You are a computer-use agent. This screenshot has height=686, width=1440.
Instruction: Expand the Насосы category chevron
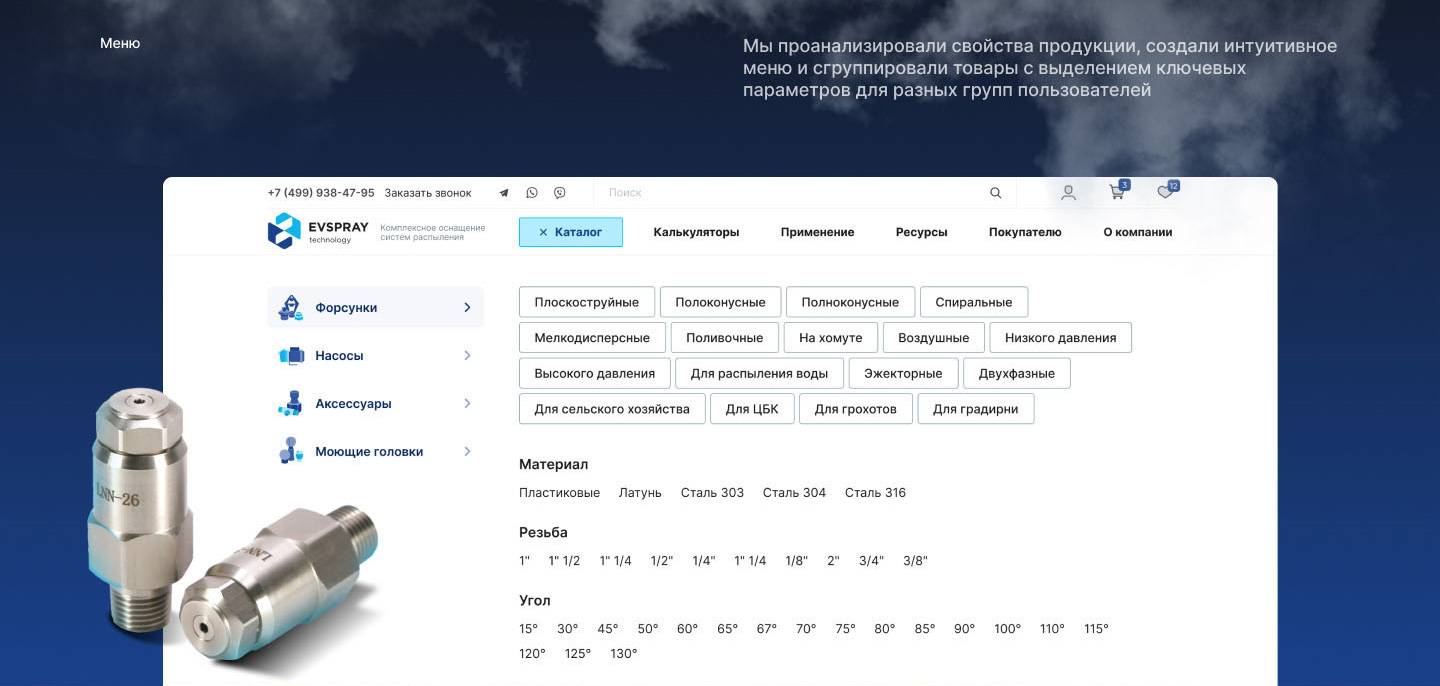(x=466, y=355)
